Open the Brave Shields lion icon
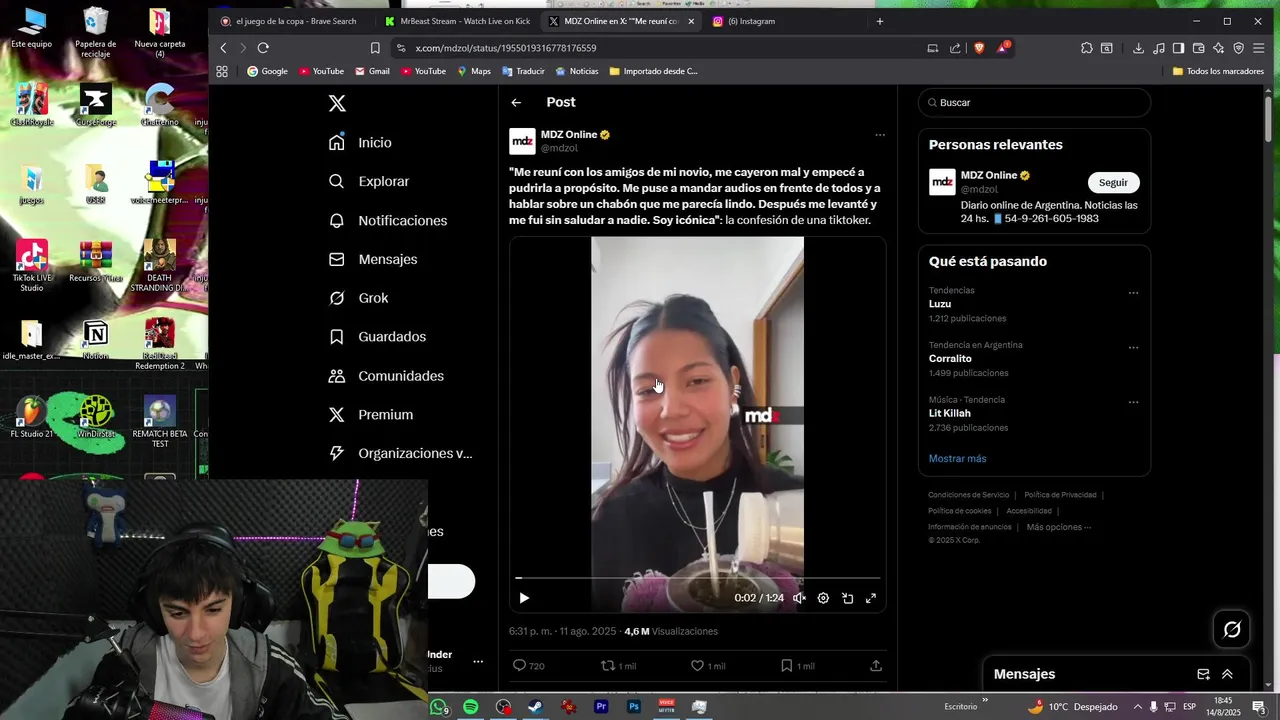Screen dimensions: 1280x720 [x=979, y=48]
